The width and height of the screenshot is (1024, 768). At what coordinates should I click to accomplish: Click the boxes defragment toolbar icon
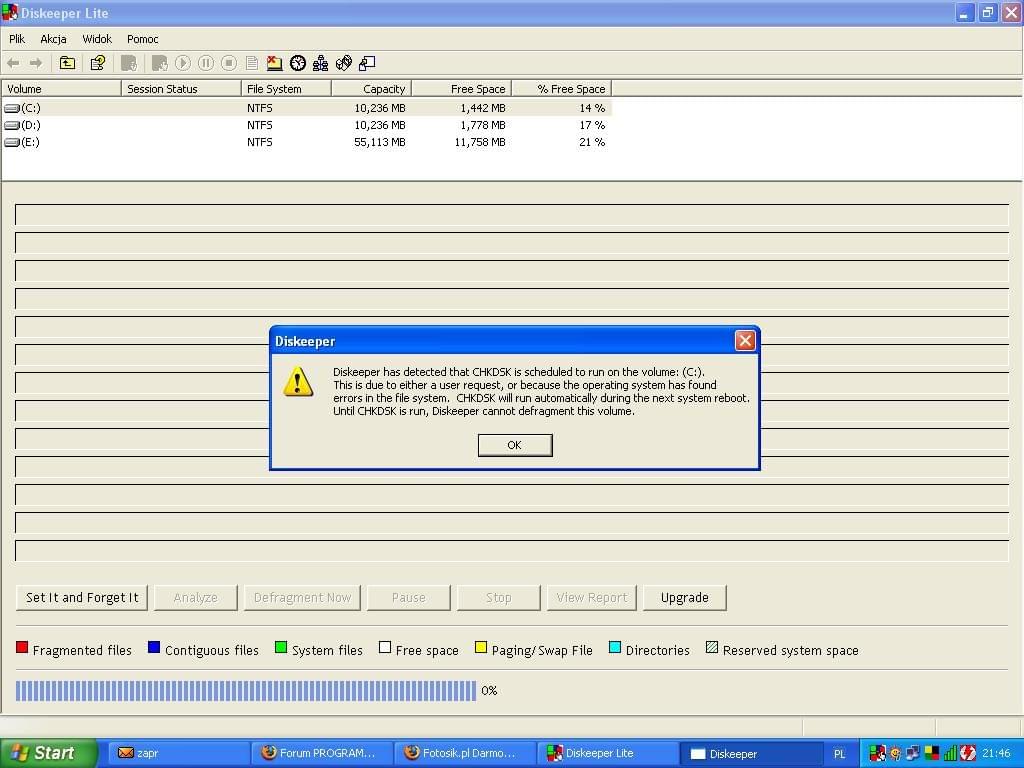click(344, 63)
